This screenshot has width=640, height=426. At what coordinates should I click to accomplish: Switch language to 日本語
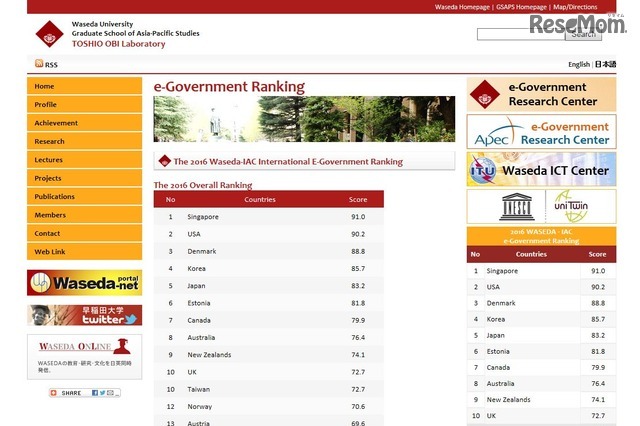[x=605, y=64]
